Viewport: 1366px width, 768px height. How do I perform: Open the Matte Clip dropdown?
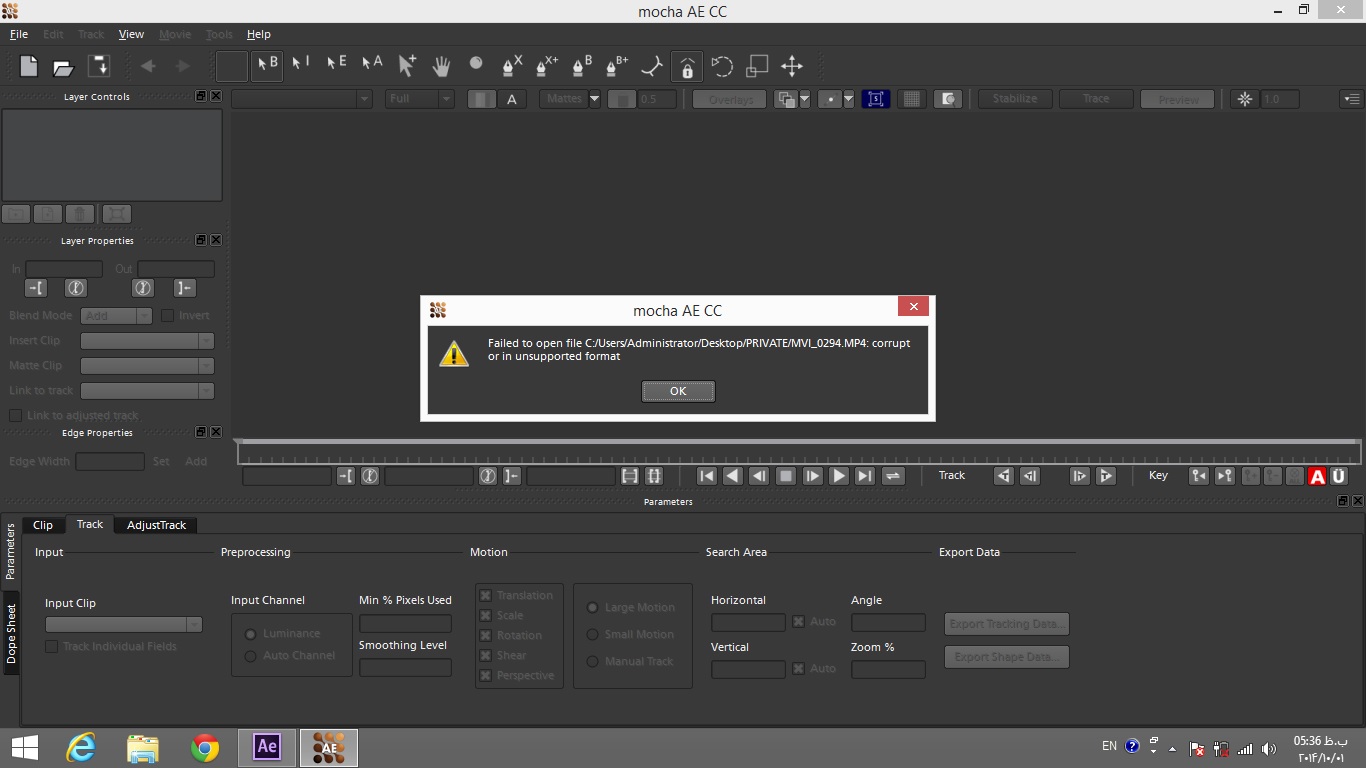coord(147,366)
